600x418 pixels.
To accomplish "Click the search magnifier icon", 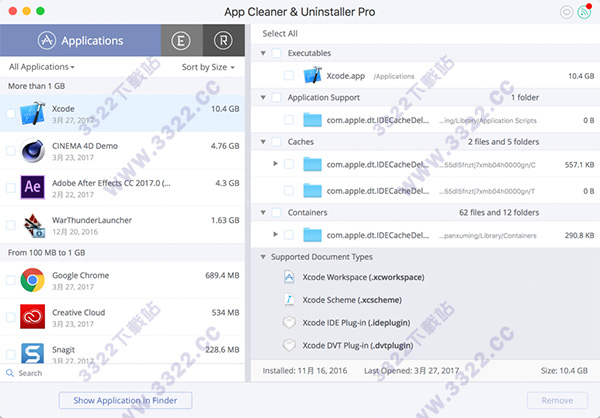I will click(x=10, y=373).
